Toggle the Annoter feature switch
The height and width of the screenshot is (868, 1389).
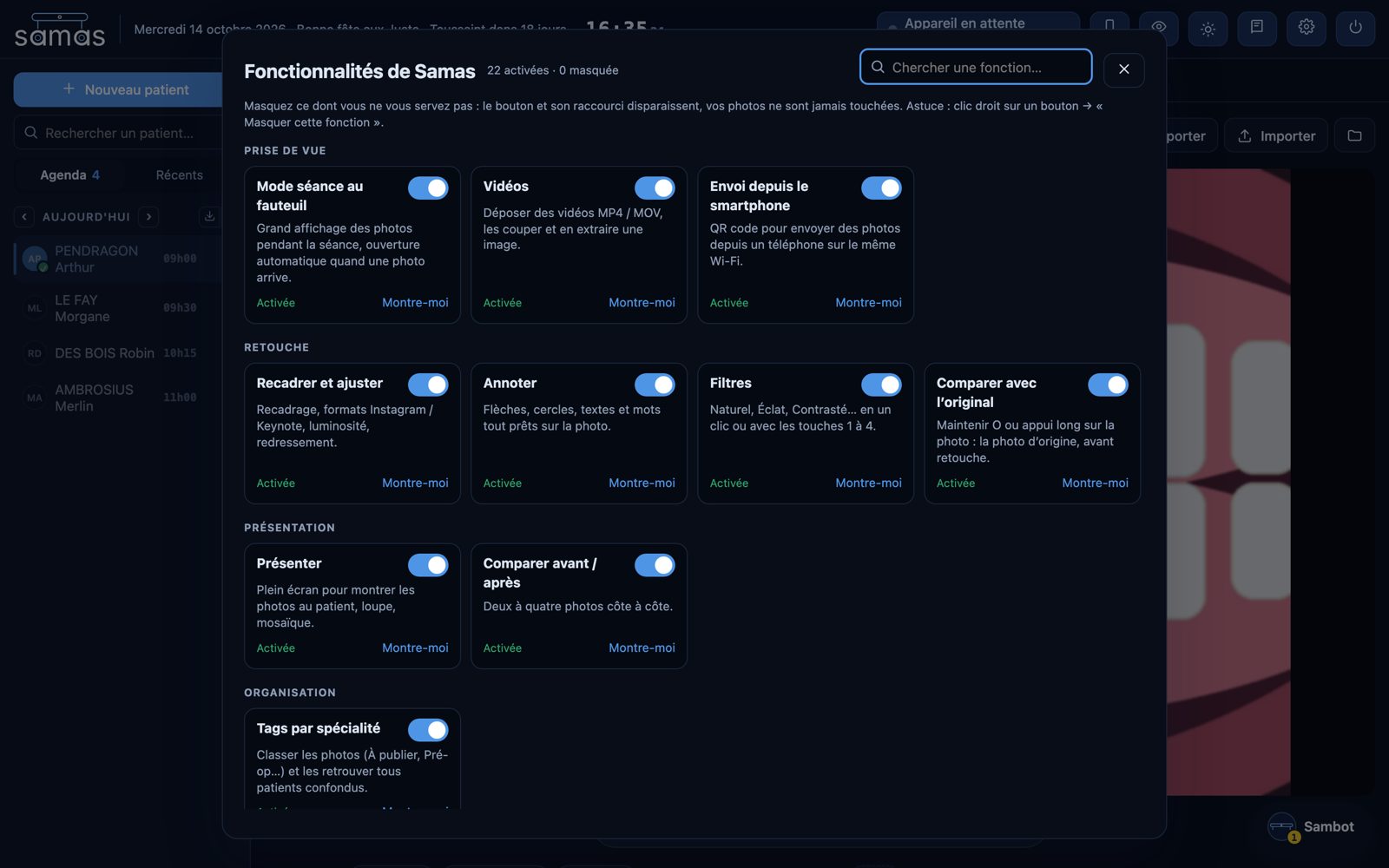click(x=655, y=385)
